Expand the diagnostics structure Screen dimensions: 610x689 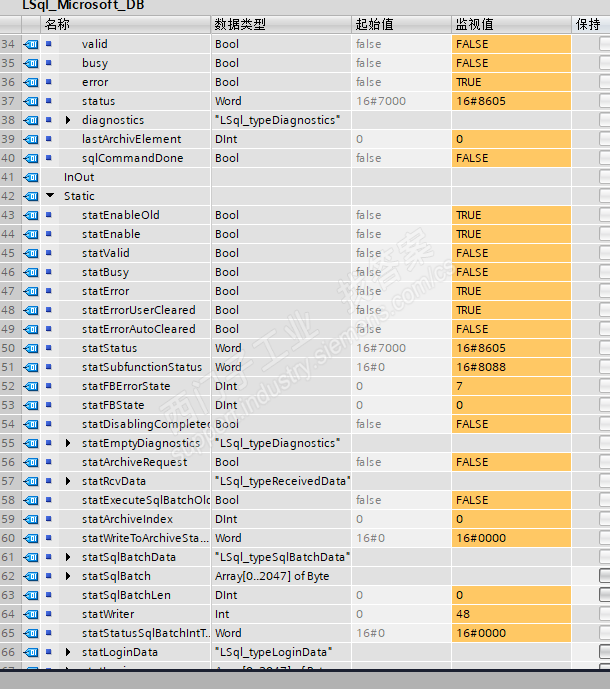(68, 120)
